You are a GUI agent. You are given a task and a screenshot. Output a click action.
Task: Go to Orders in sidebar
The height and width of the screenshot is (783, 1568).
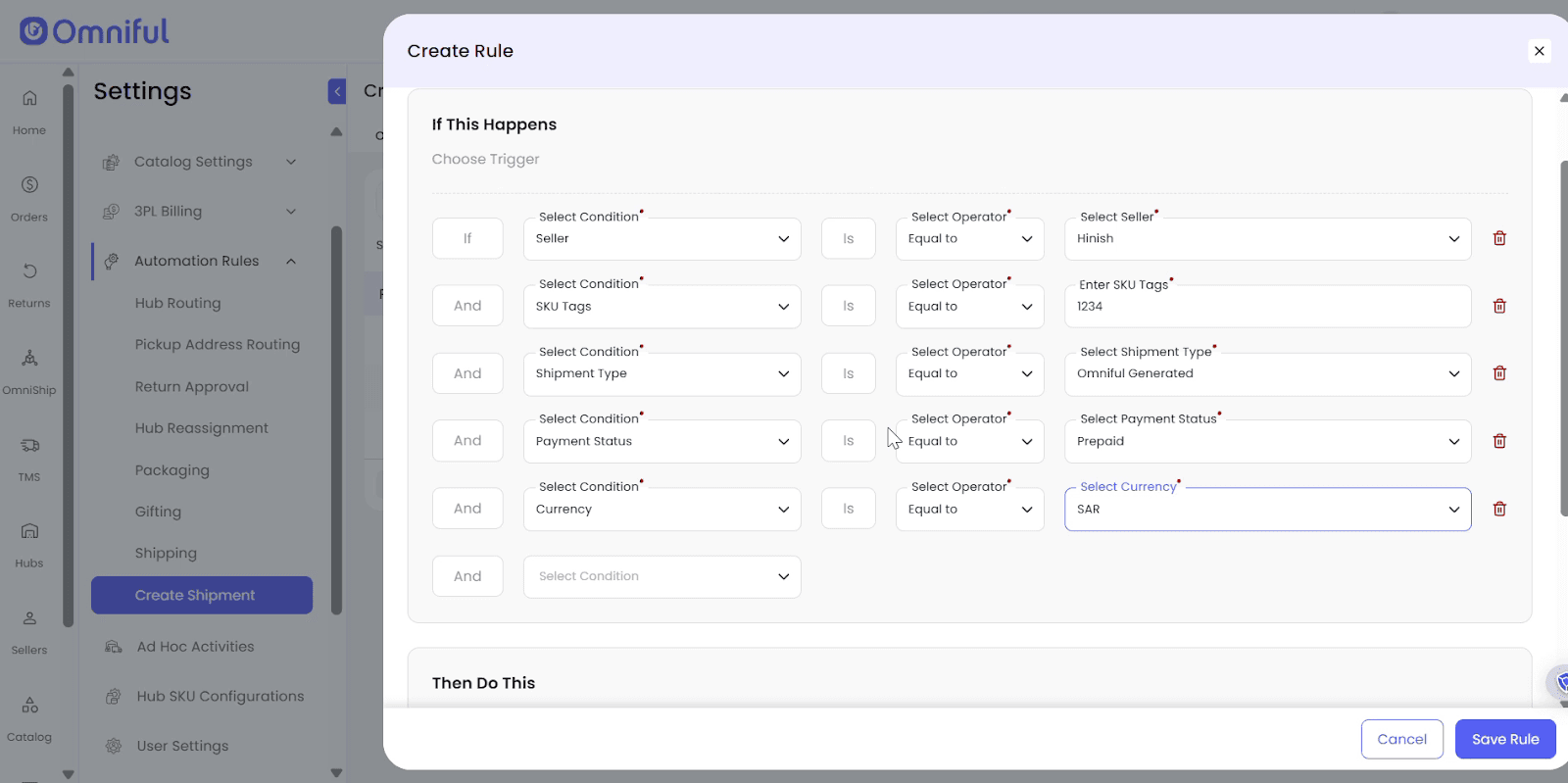[x=29, y=196]
